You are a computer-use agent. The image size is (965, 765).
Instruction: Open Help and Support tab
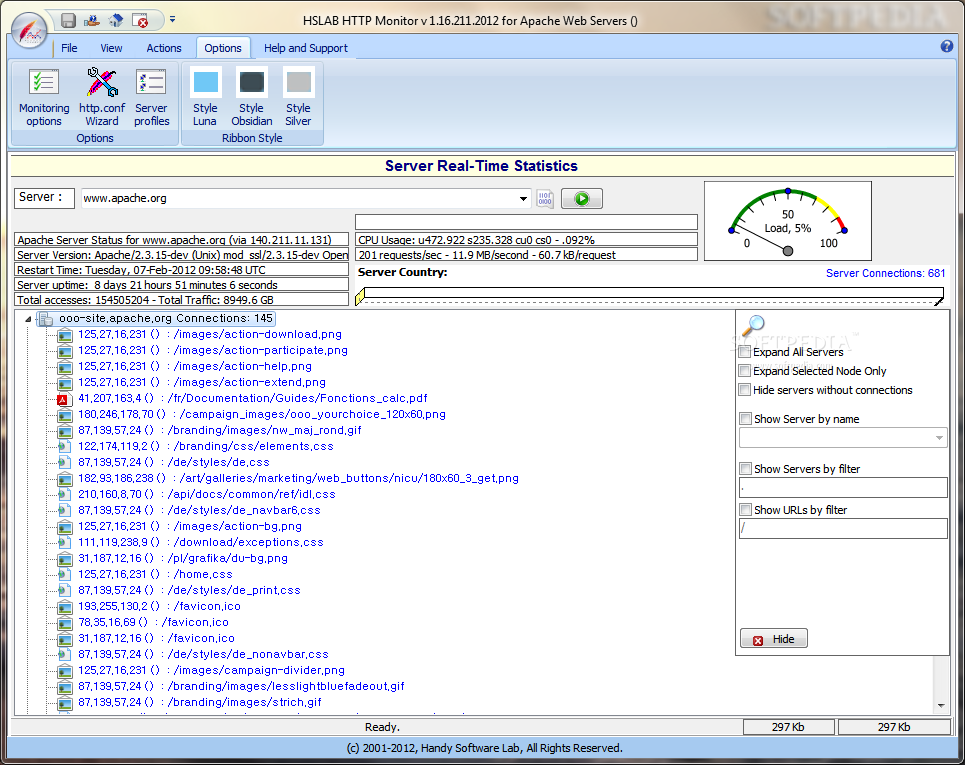coord(306,48)
